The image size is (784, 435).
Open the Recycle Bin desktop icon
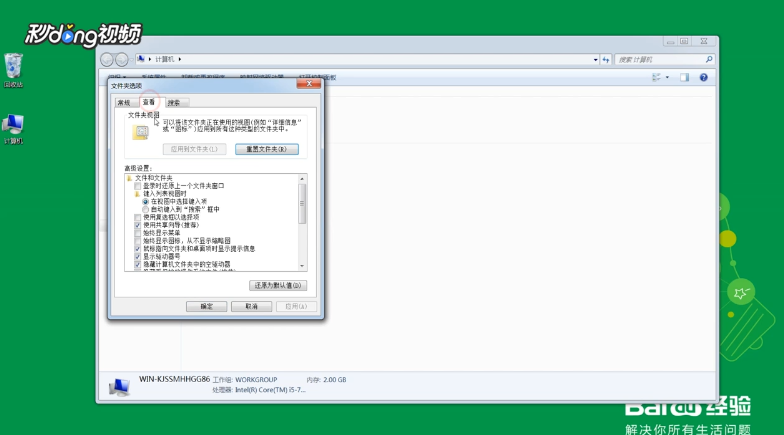pos(14,70)
